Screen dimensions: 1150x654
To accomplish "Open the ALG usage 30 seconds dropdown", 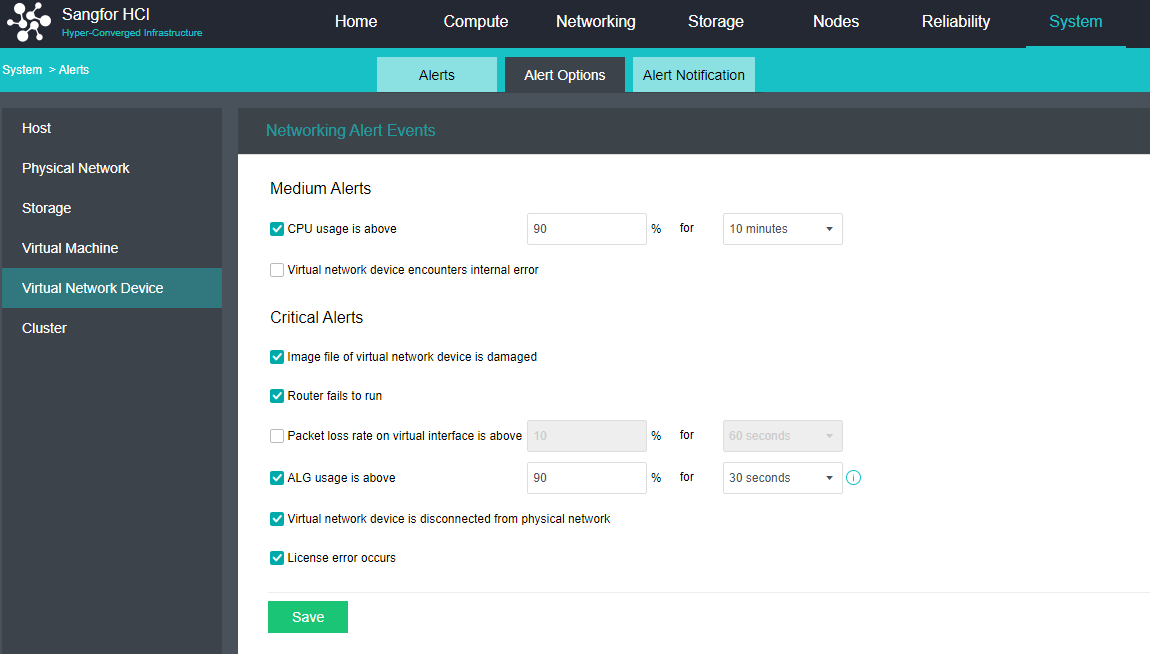I will [x=782, y=478].
